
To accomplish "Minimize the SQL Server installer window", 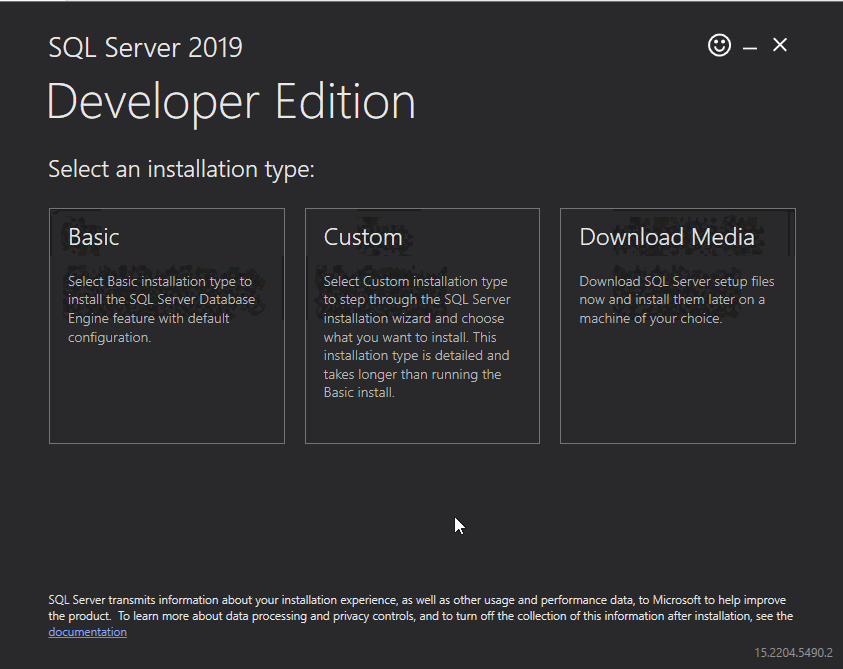I will [750, 48].
